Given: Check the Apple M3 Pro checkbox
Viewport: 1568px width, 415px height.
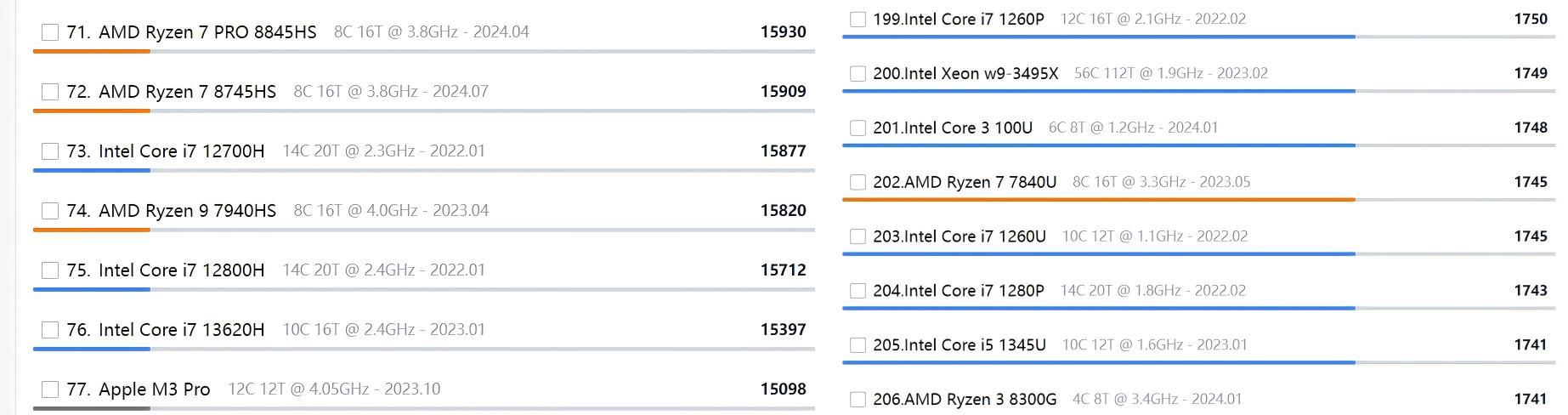Looking at the screenshot, I should pos(50,389).
